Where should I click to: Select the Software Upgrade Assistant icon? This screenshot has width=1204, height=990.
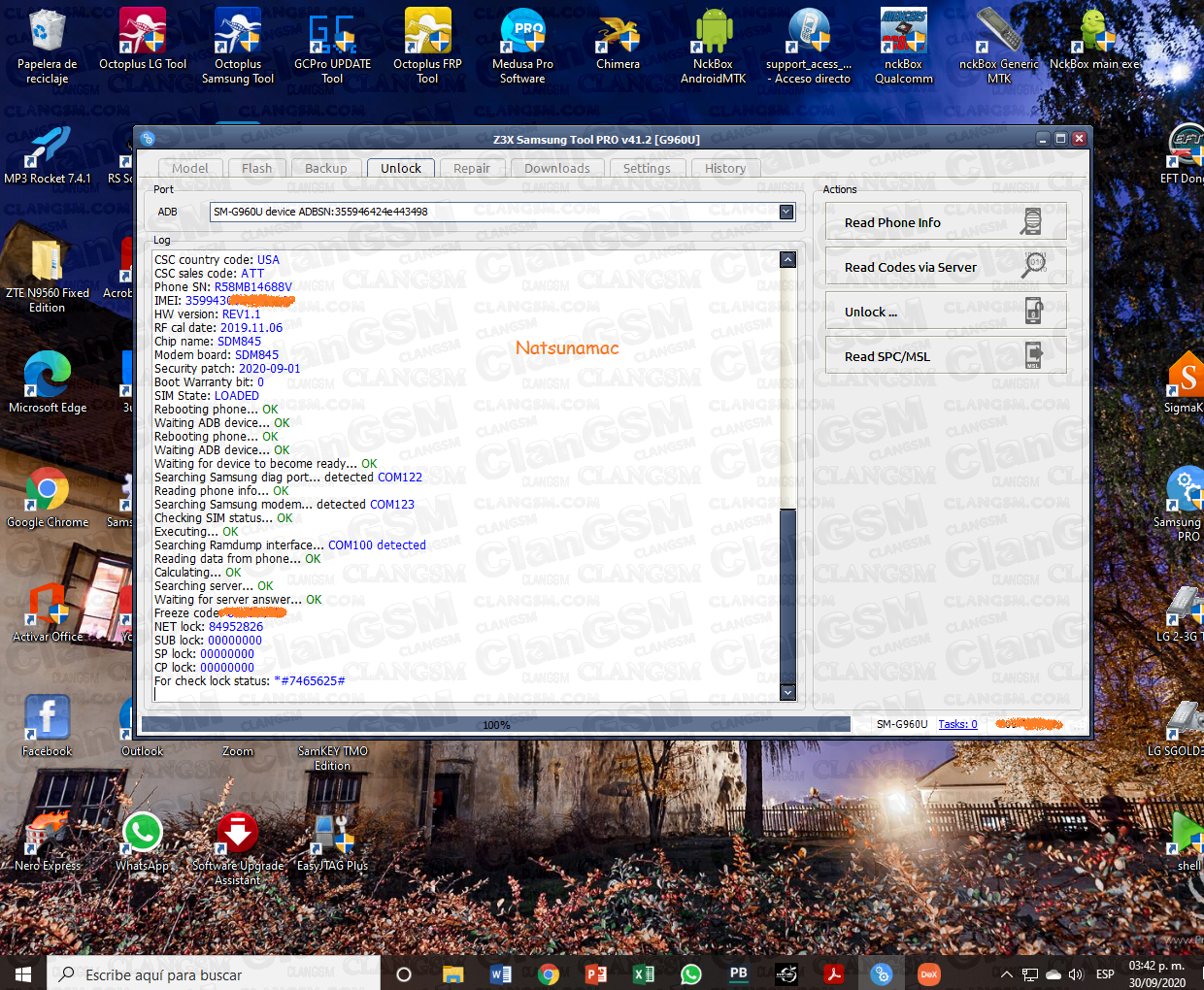[x=238, y=847]
